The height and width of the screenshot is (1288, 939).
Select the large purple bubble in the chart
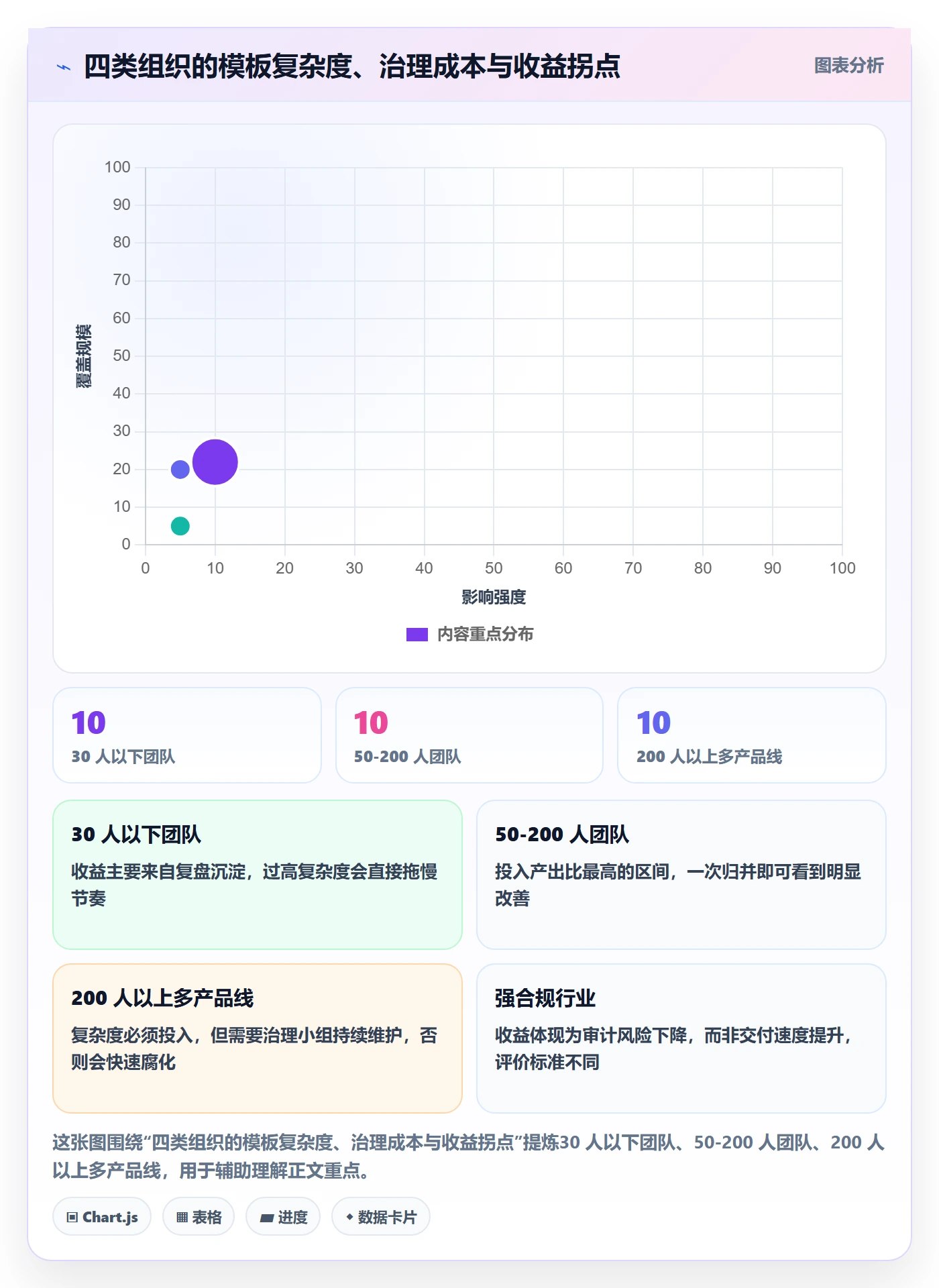point(215,462)
